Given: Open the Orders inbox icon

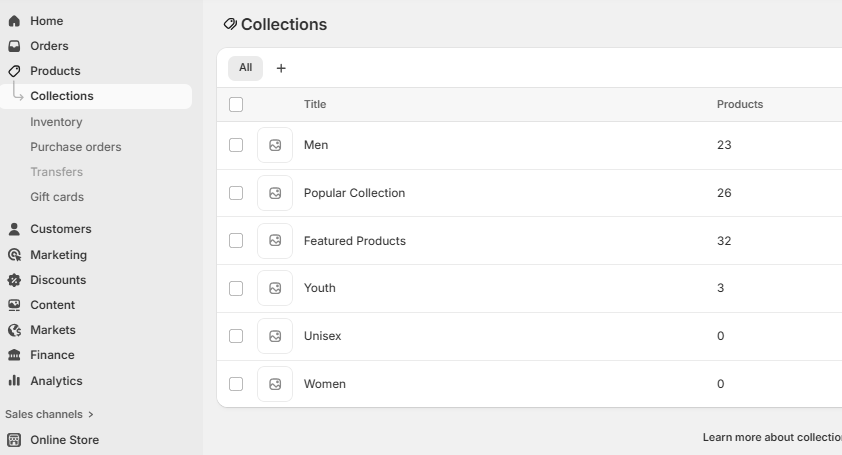Looking at the screenshot, I should [x=14, y=46].
